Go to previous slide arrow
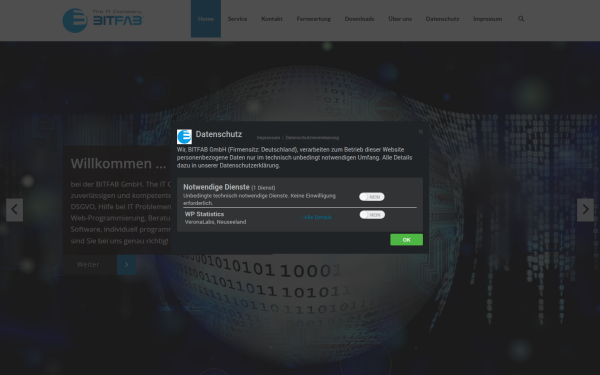600x375 pixels. tap(15, 210)
